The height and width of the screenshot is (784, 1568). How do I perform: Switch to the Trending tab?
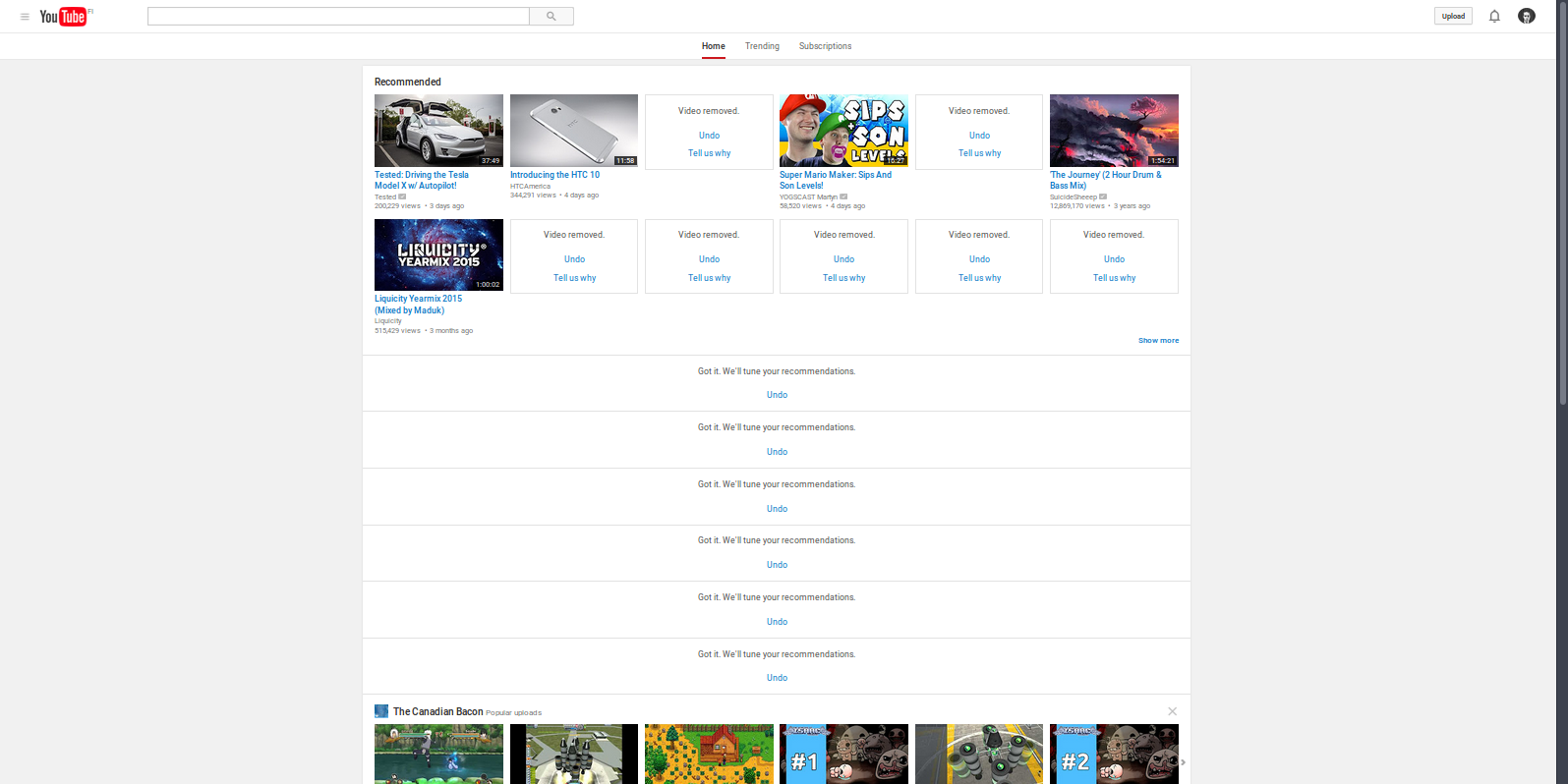click(762, 46)
